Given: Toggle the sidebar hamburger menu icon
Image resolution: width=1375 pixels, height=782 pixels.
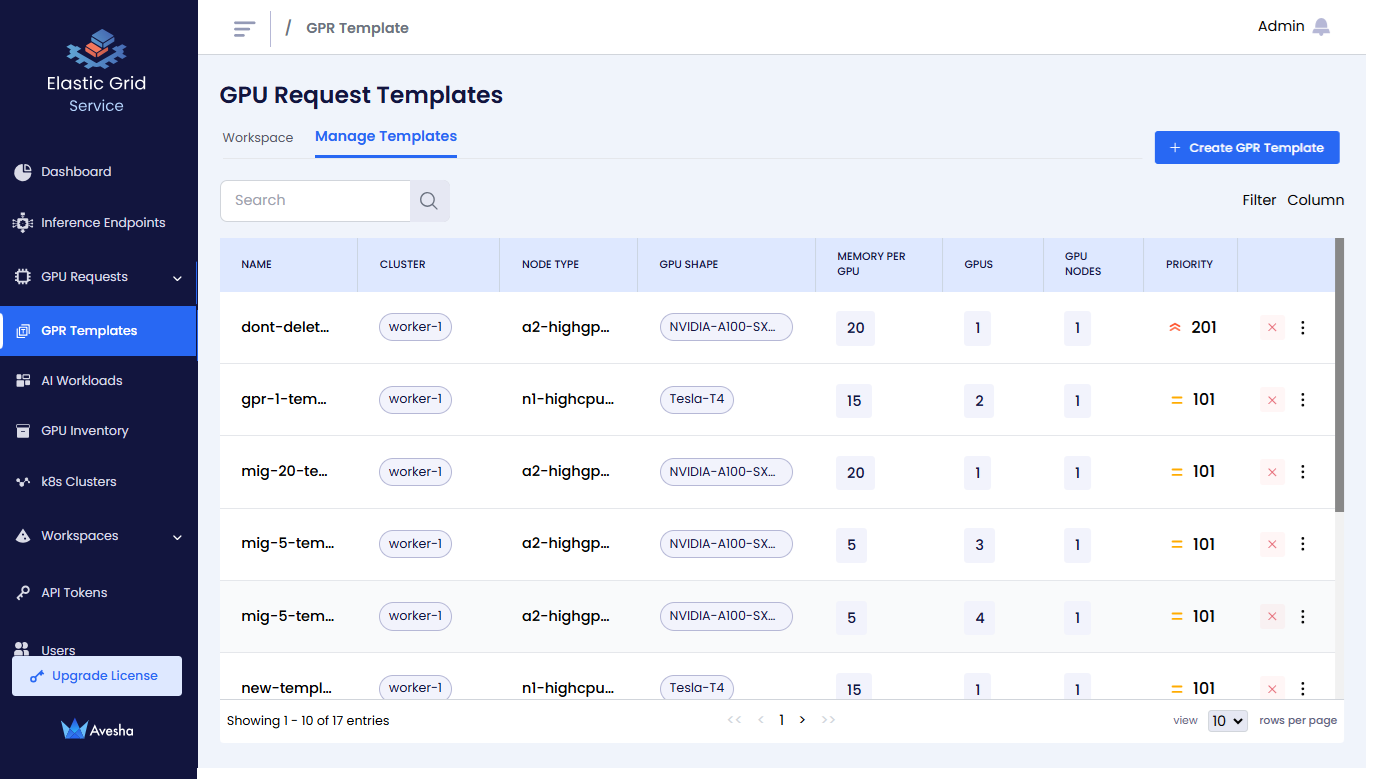Looking at the screenshot, I should (x=244, y=28).
